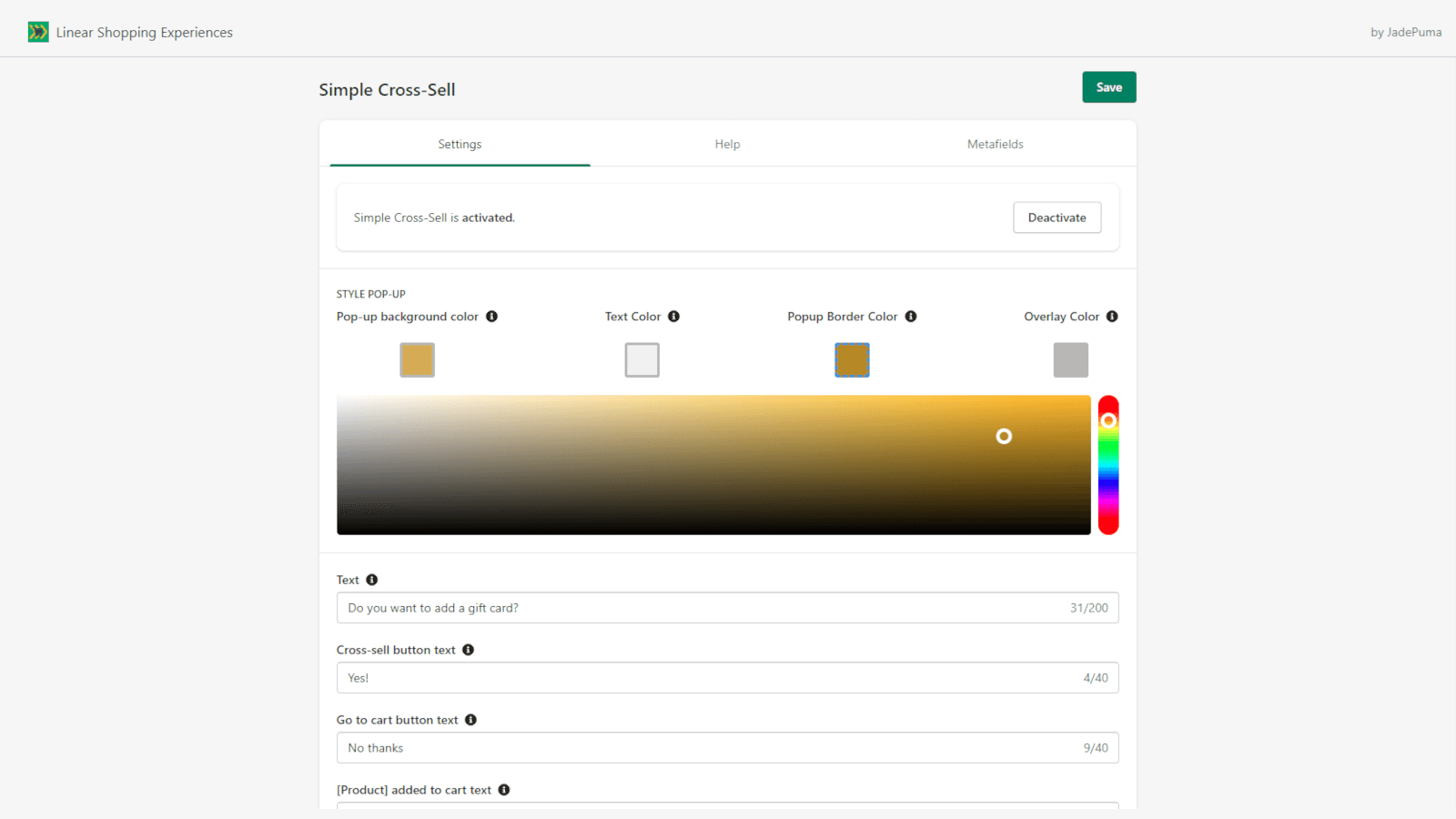Click the [Product] added to cart info icon
This screenshot has height=819, width=1456.
[505, 789]
